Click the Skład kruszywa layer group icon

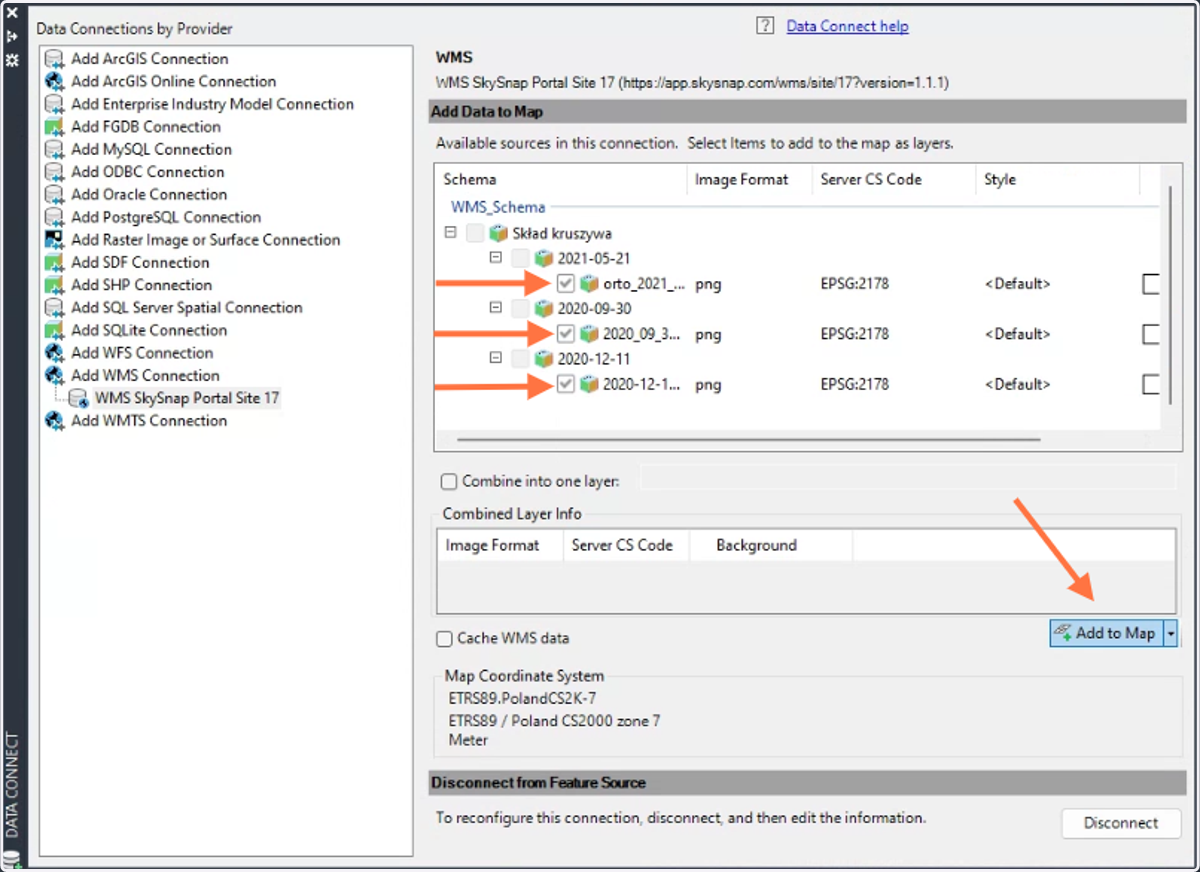pos(500,233)
